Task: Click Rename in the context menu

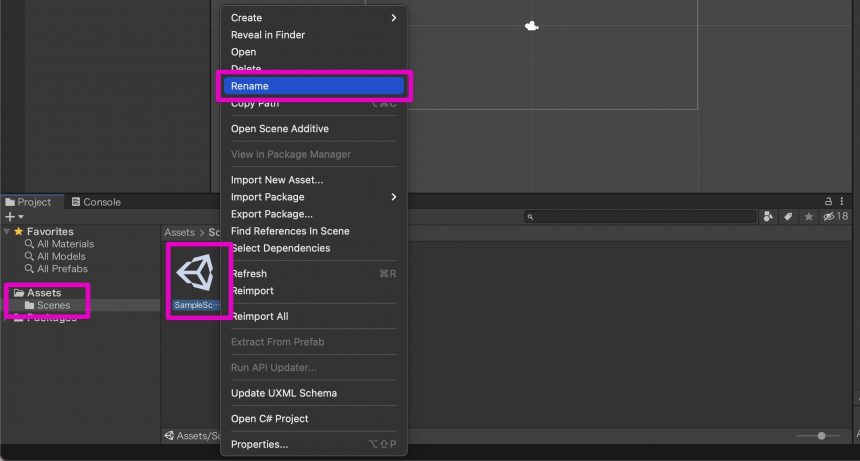Action: coord(313,86)
